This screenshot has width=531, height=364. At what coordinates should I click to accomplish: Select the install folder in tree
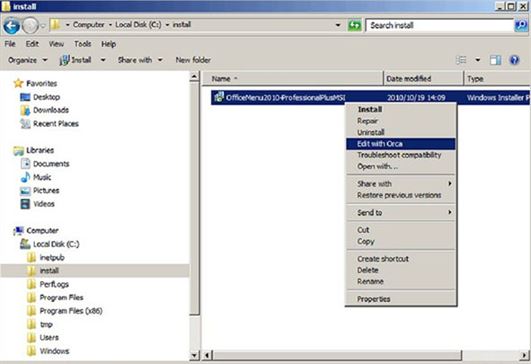point(49,271)
